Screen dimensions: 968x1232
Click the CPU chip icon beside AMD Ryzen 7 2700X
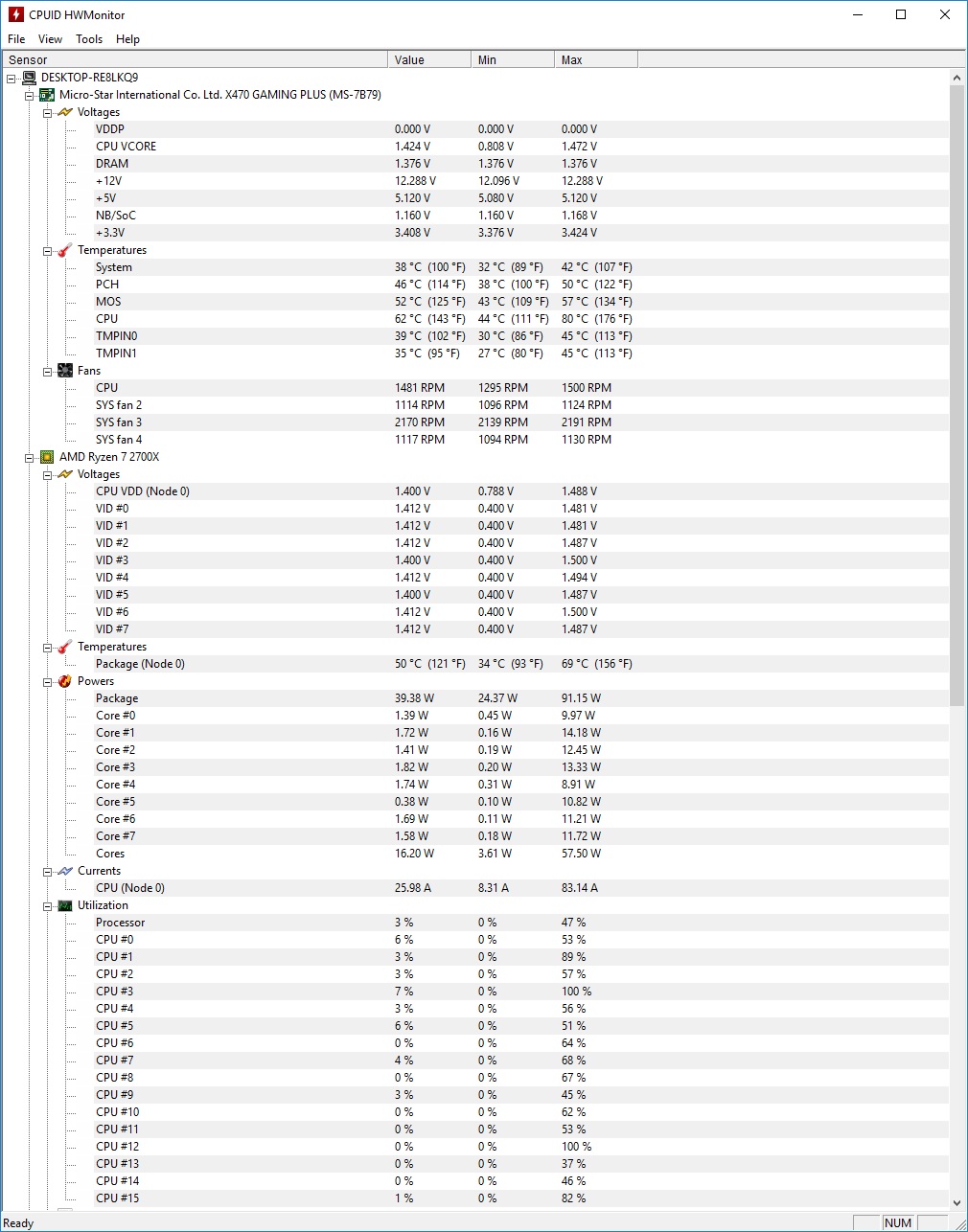[x=47, y=457]
